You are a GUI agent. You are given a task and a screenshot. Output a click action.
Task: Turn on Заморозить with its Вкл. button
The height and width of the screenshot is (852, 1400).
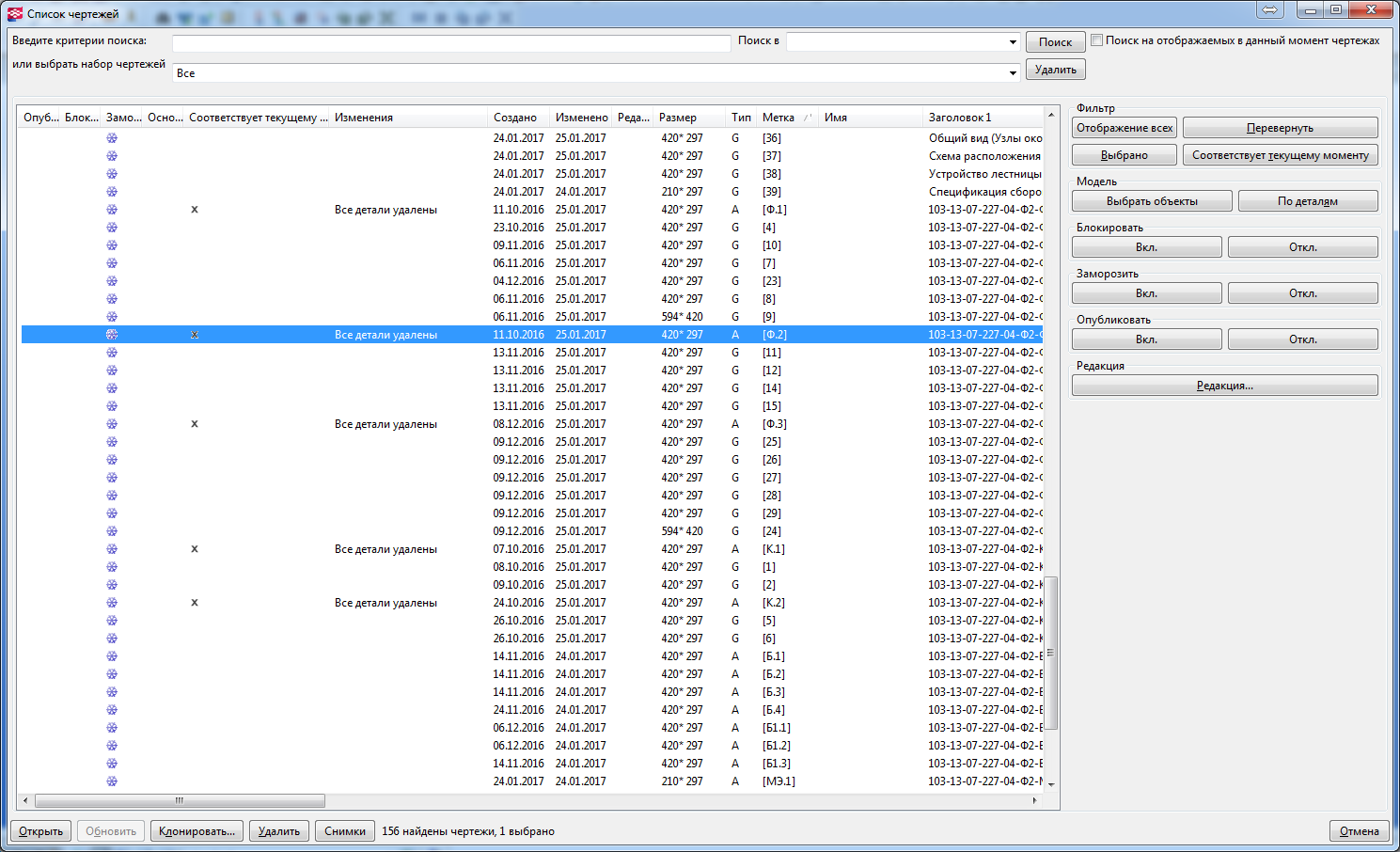pos(1146,293)
